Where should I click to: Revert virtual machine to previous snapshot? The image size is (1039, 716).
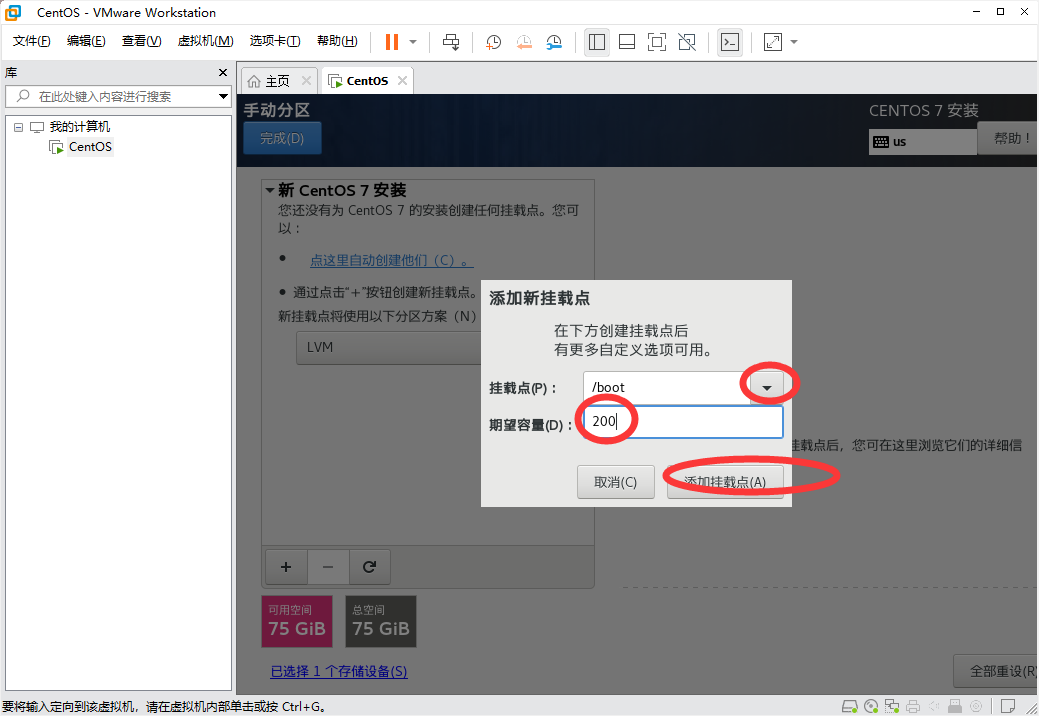pyautogui.click(x=523, y=42)
